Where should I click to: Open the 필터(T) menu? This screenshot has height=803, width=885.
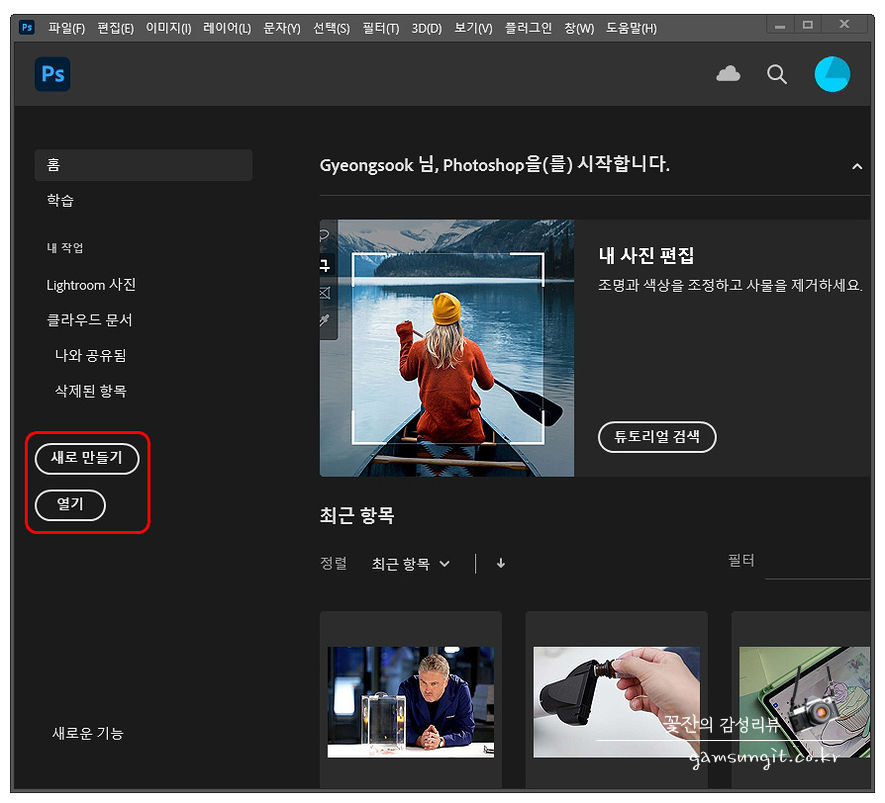point(380,28)
